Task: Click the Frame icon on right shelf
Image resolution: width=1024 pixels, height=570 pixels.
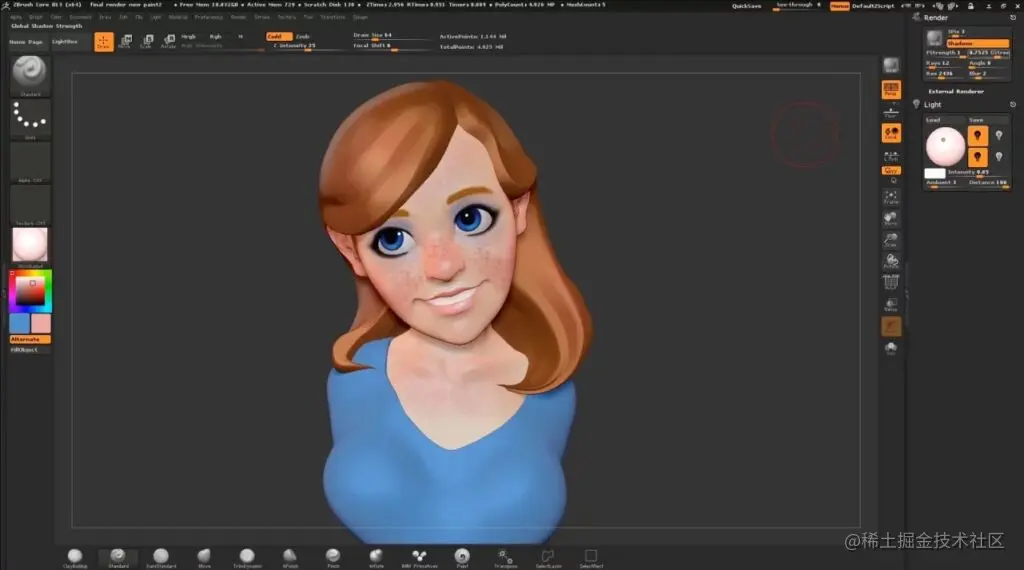Action: (x=891, y=197)
